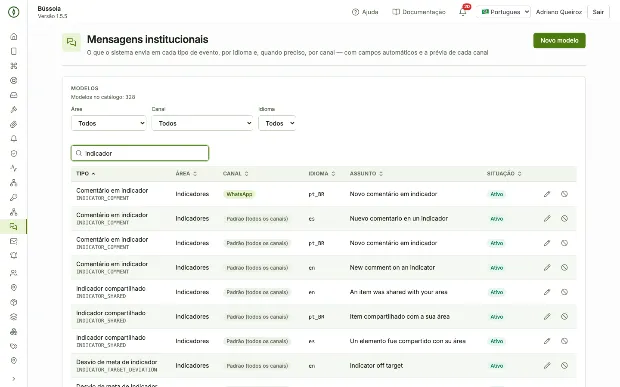Deactivate the 'Indicator off target' model
The width and height of the screenshot is (620, 387).
coord(564,366)
